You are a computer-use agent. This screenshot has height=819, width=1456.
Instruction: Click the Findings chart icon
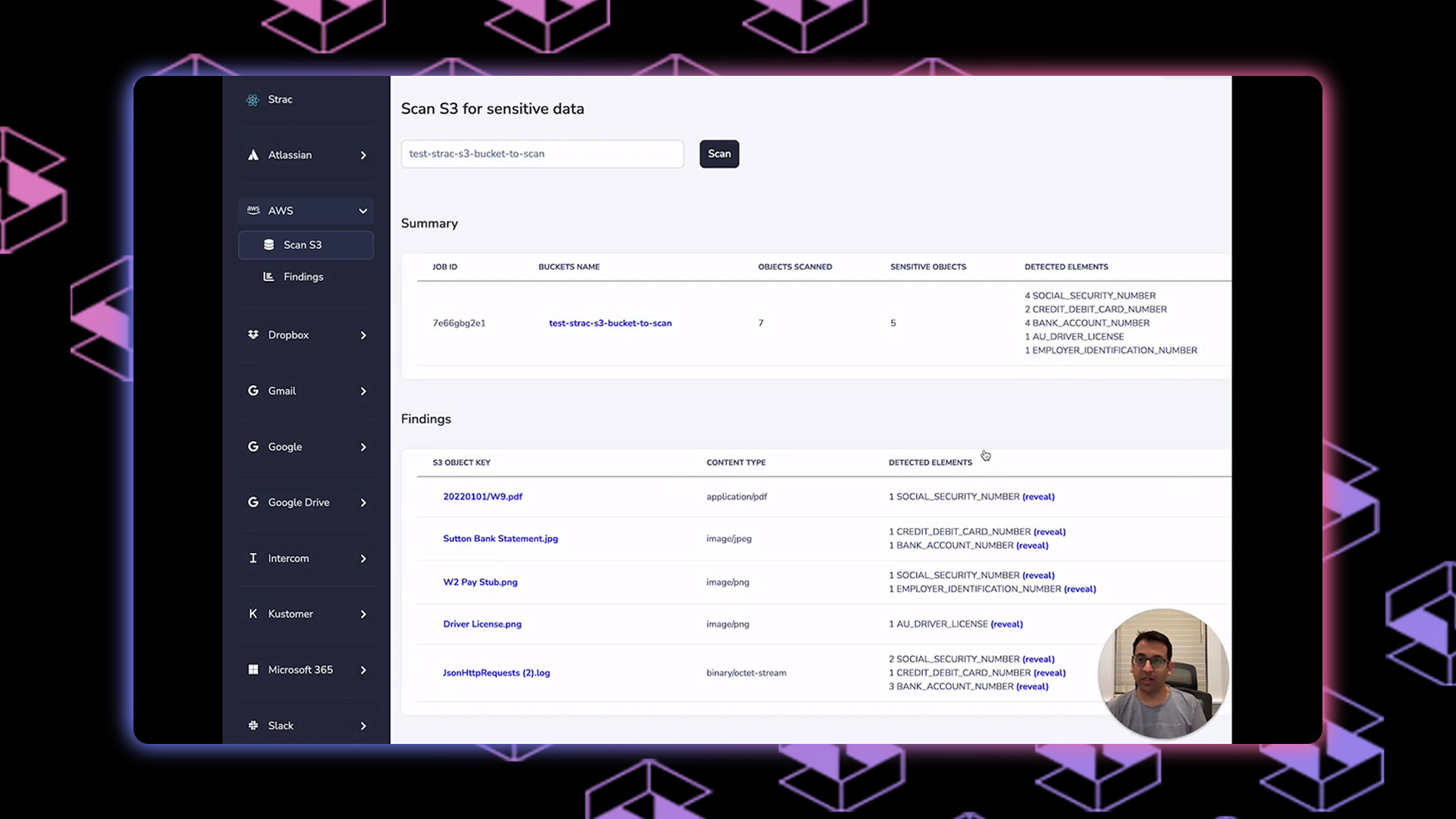(268, 277)
